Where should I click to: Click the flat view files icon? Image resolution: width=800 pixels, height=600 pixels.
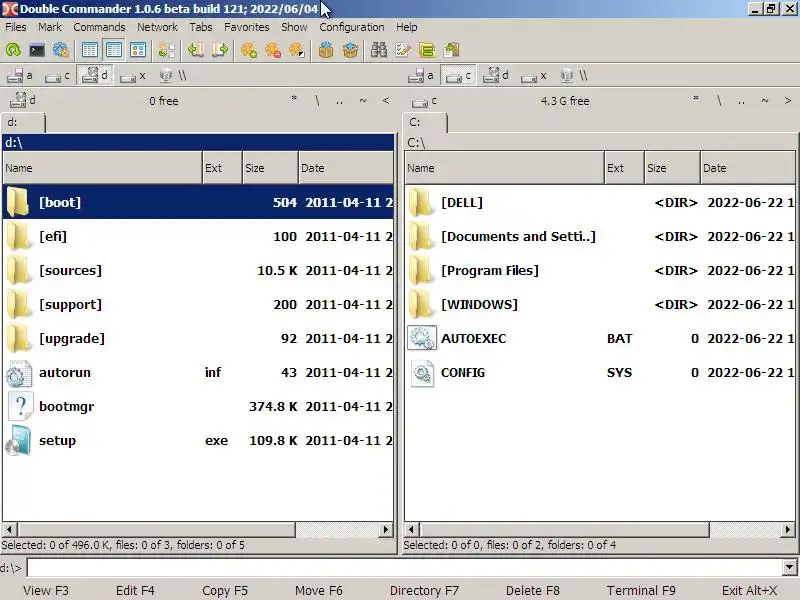pos(166,50)
